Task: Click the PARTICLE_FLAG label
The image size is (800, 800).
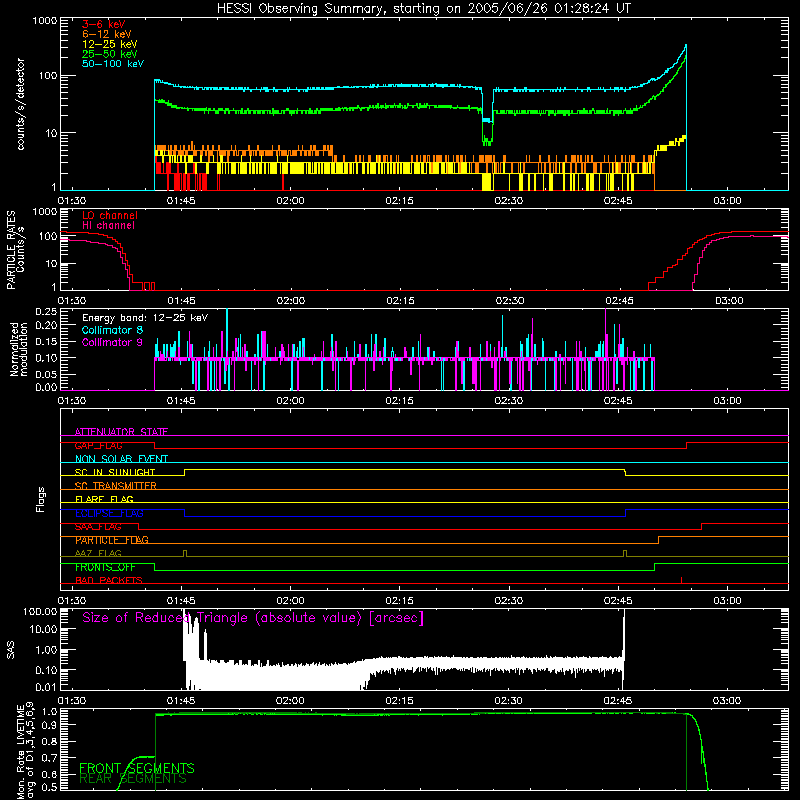Action: [112, 540]
